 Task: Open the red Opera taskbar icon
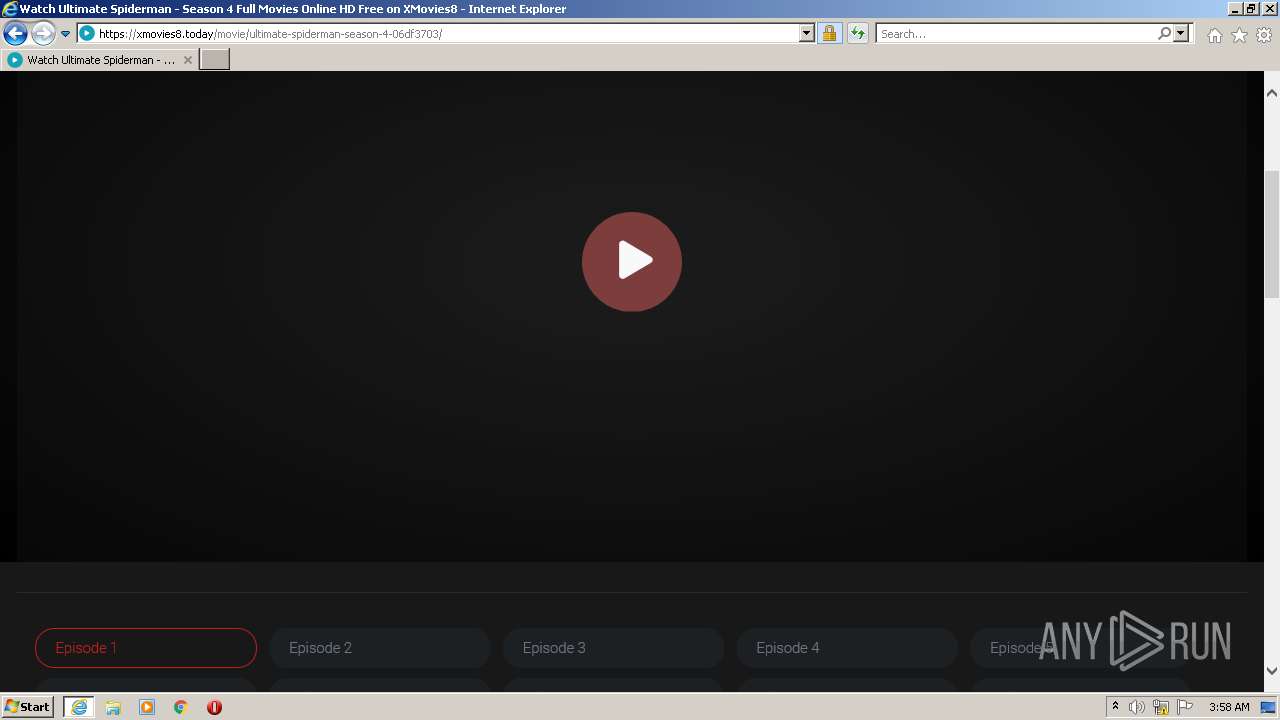pyautogui.click(x=214, y=707)
